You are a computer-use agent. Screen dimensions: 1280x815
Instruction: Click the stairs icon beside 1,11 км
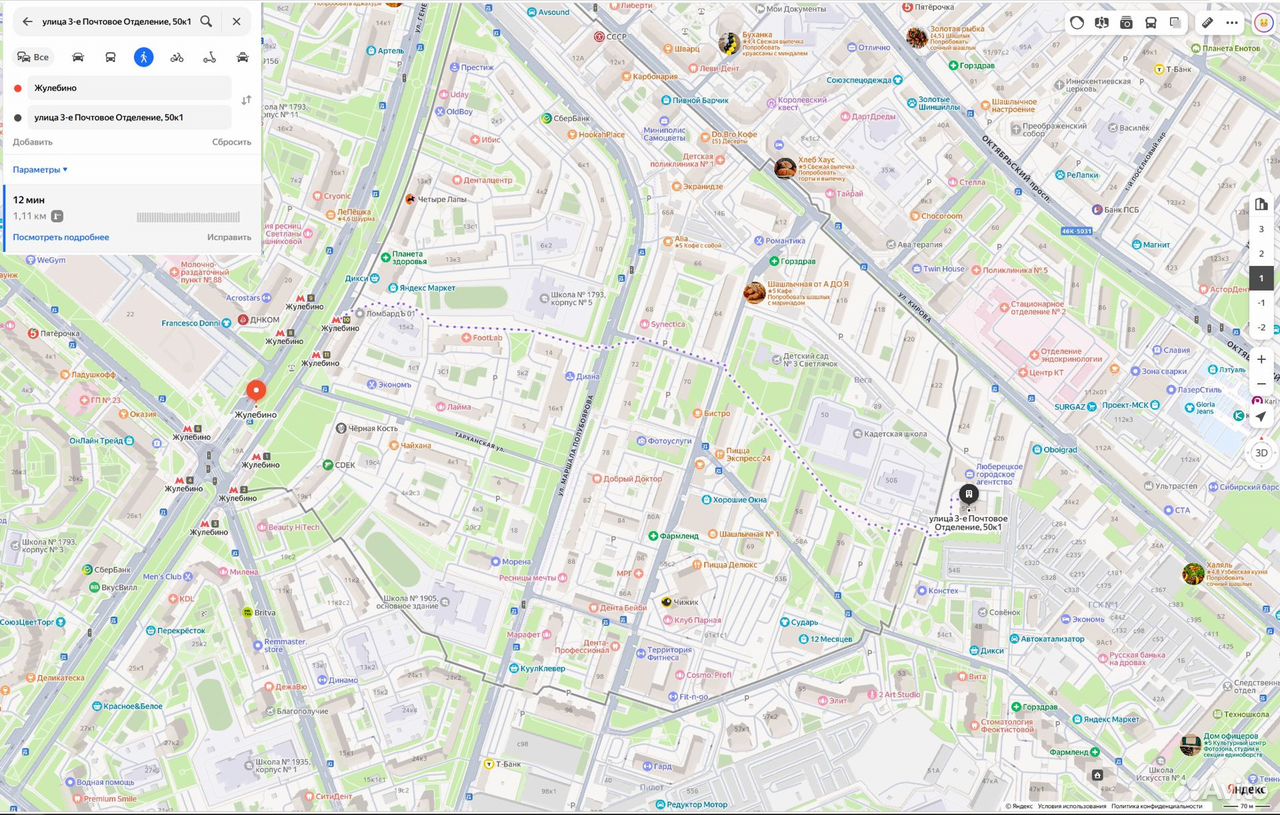click(x=58, y=216)
